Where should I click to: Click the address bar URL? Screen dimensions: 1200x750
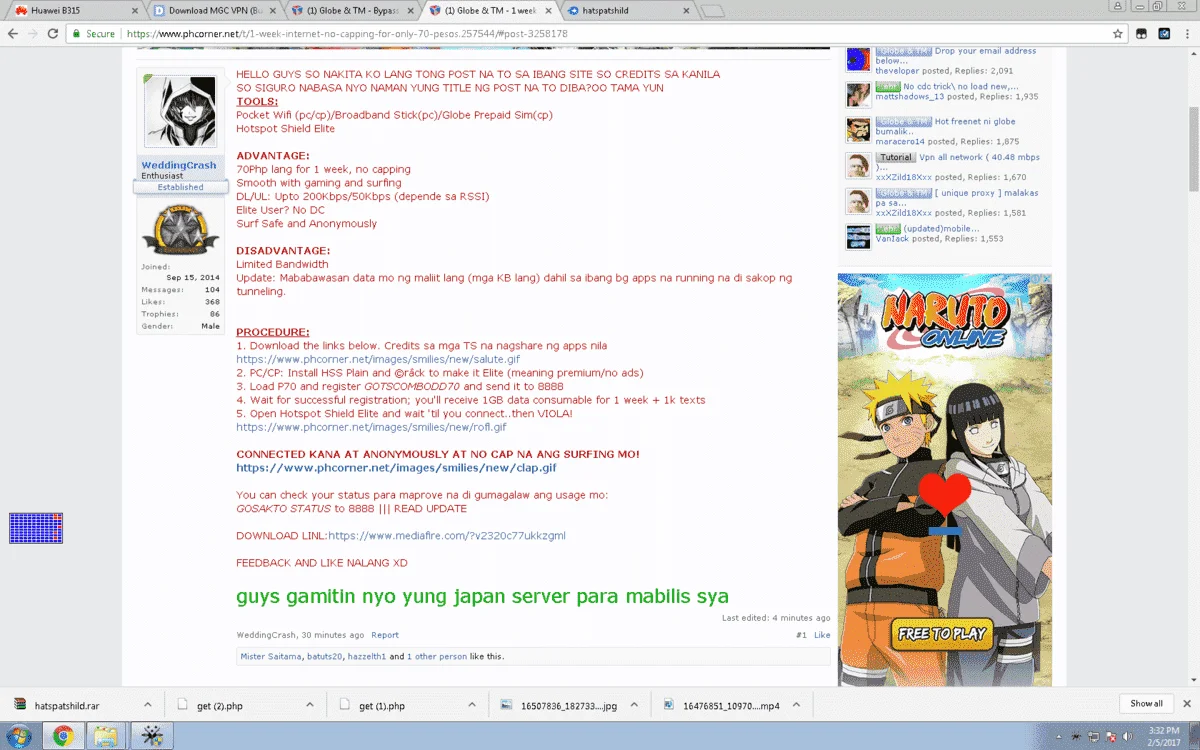347,33
